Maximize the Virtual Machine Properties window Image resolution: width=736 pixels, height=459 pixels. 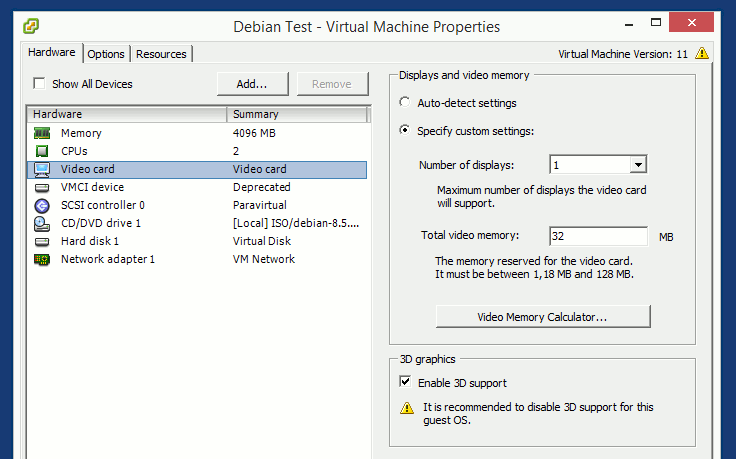tap(656, 23)
